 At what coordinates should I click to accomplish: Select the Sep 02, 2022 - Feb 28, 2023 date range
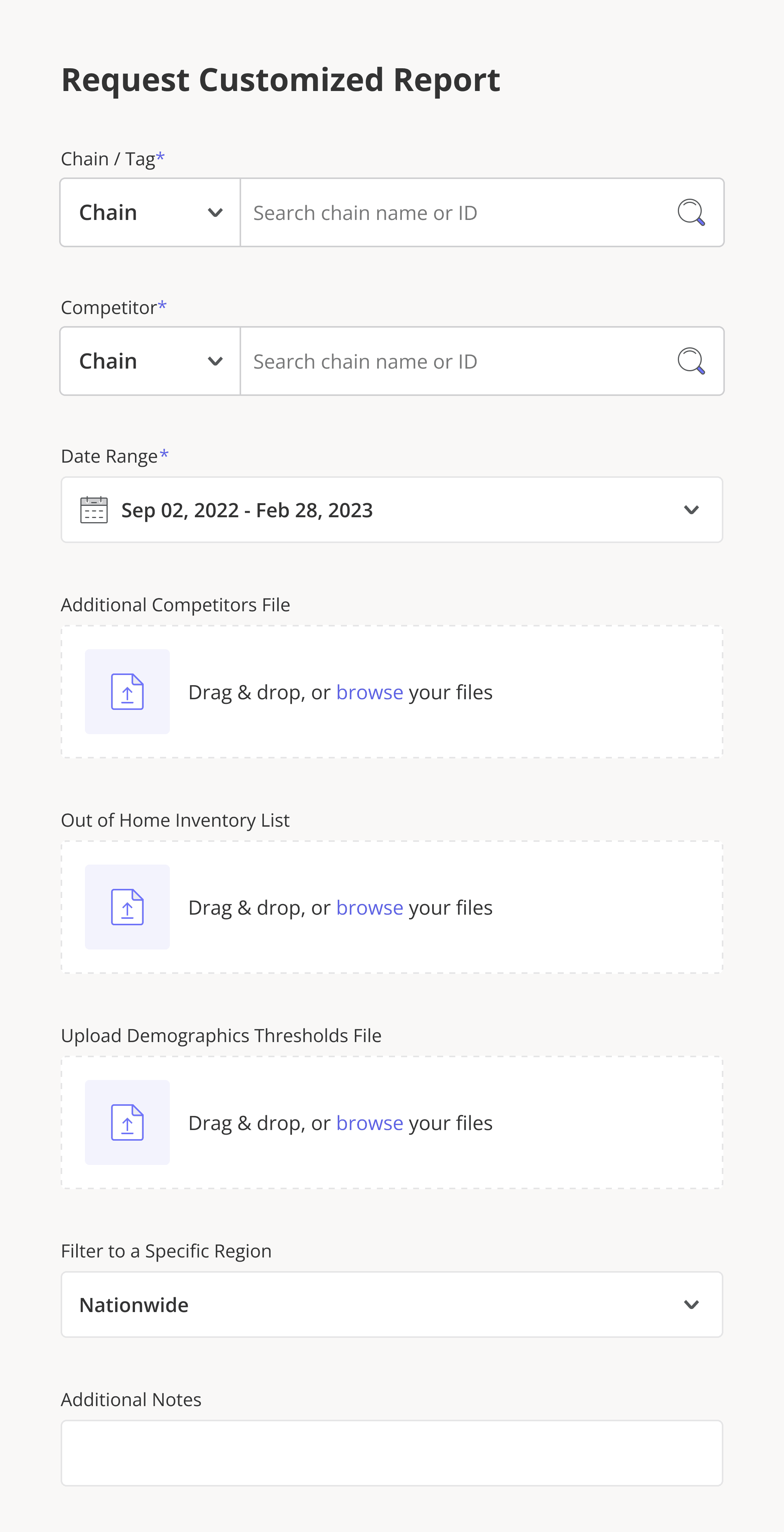(247, 510)
